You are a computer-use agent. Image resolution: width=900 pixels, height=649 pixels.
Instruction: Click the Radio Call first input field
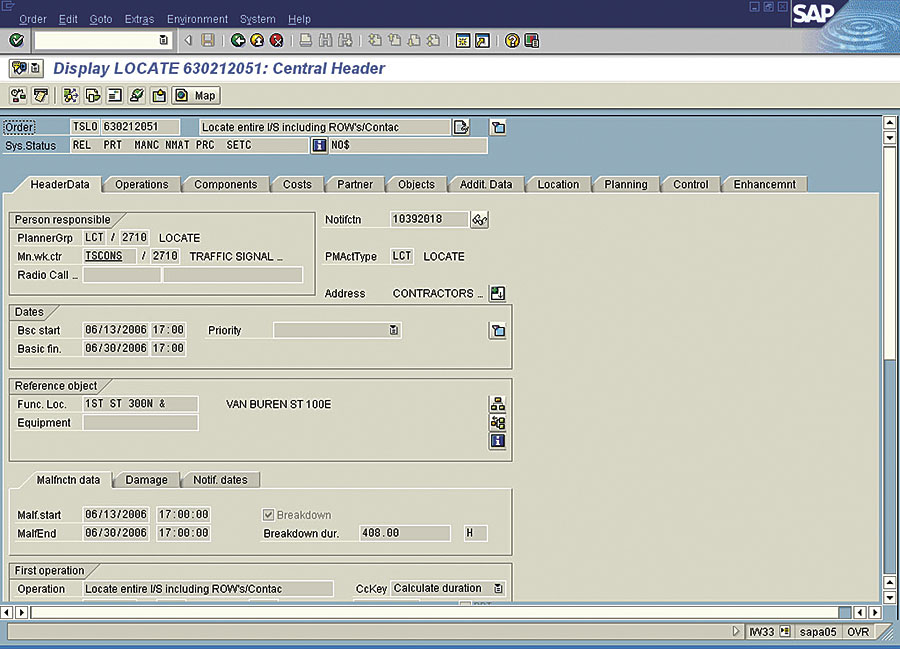click(x=122, y=275)
